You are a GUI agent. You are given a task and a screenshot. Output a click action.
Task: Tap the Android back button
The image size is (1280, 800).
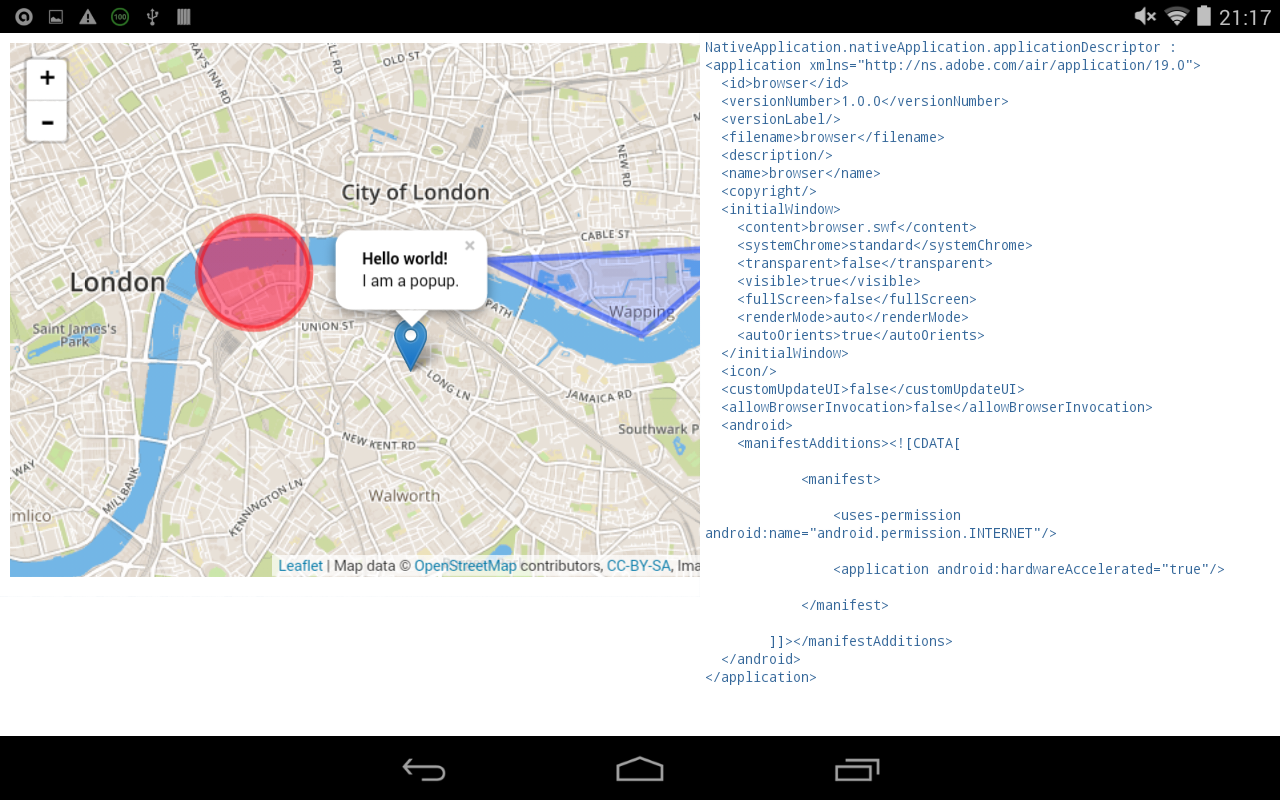(424, 769)
